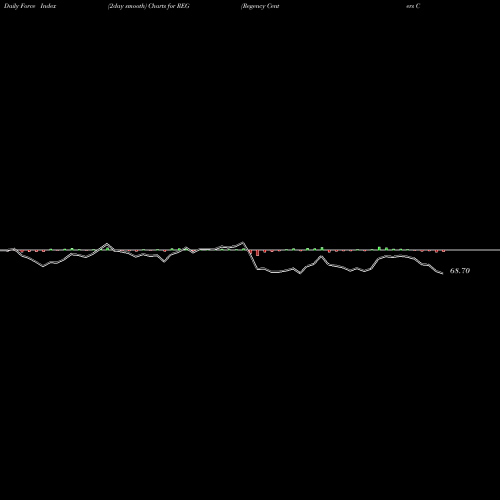This screenshot has height=500, width=500.
Task: Click the 'Daily Force Index' title text
Action: (x=30, y=6)
